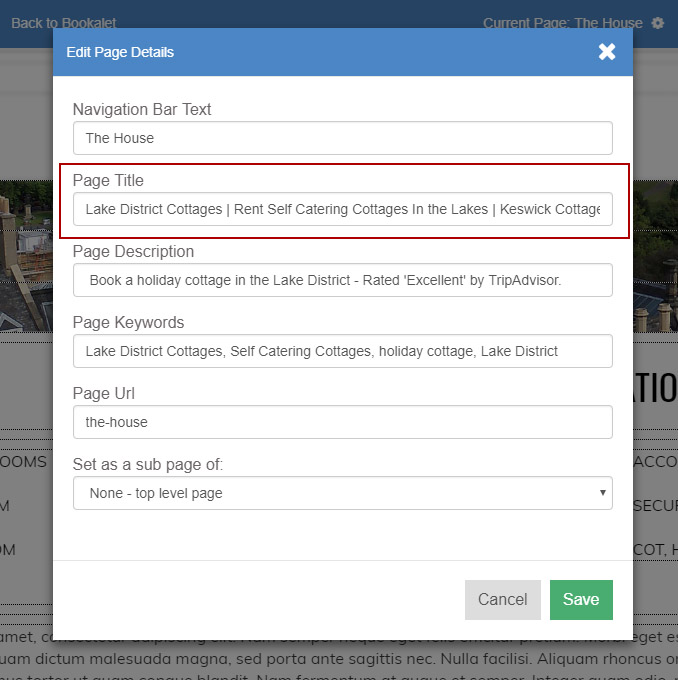Edit the Page Url field containing the-house
This screenshot has height=680, width=678.
pyautogui.click(x=342, y=422)
